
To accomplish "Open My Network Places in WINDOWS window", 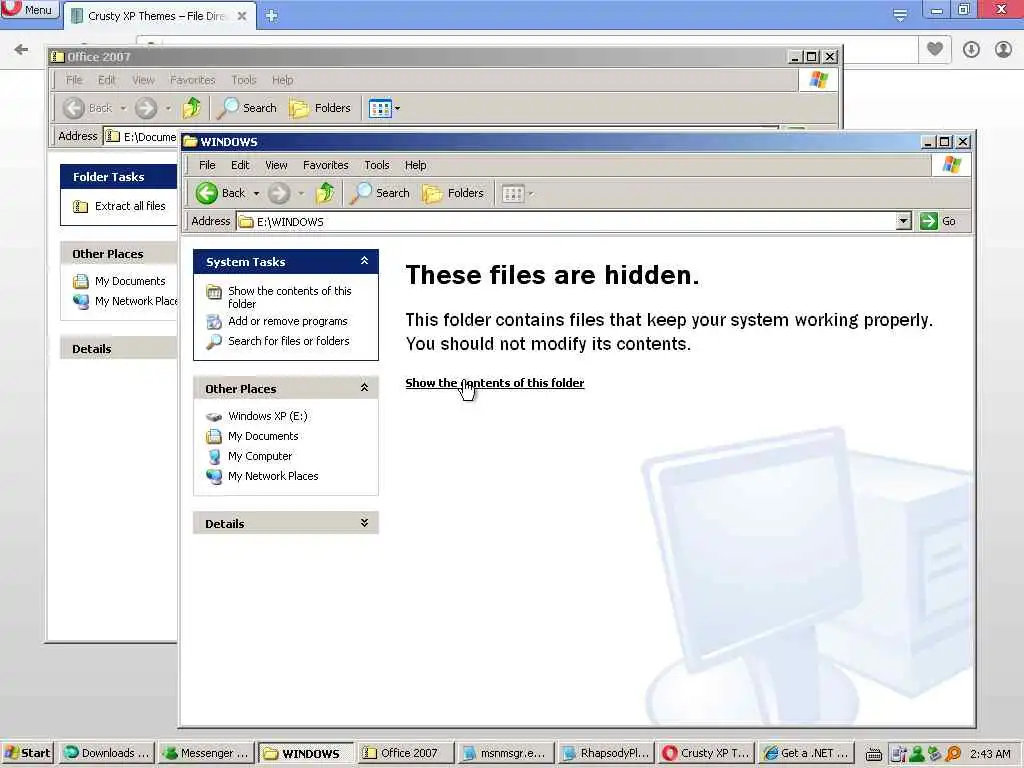I will click(272, 476).
